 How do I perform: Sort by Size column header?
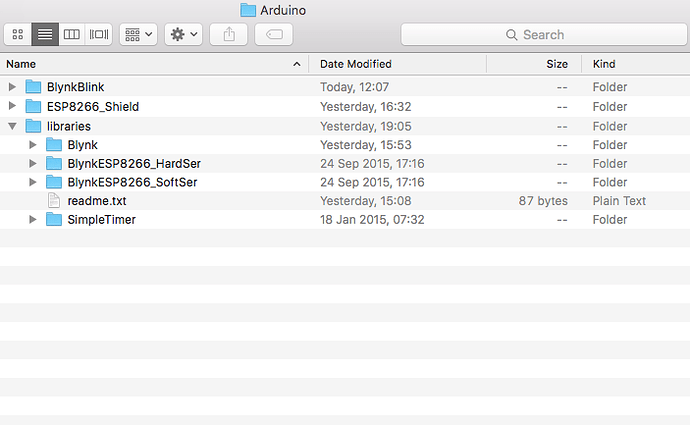tap(534, 64)
